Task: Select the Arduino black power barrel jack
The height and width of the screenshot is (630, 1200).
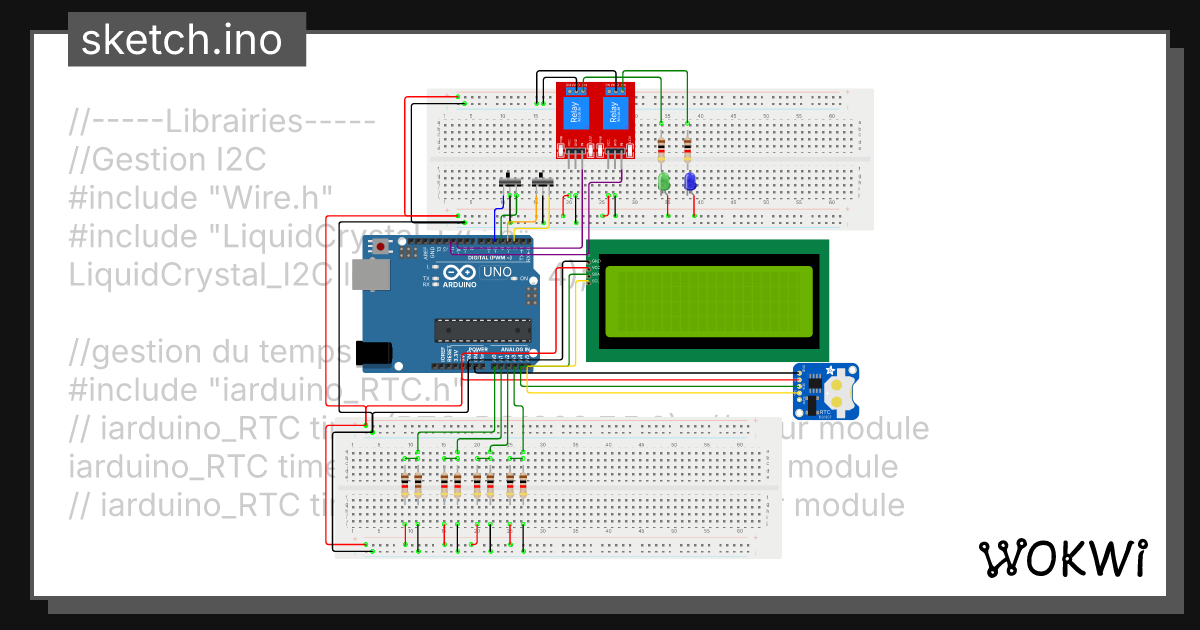Action: click(373, 352)
